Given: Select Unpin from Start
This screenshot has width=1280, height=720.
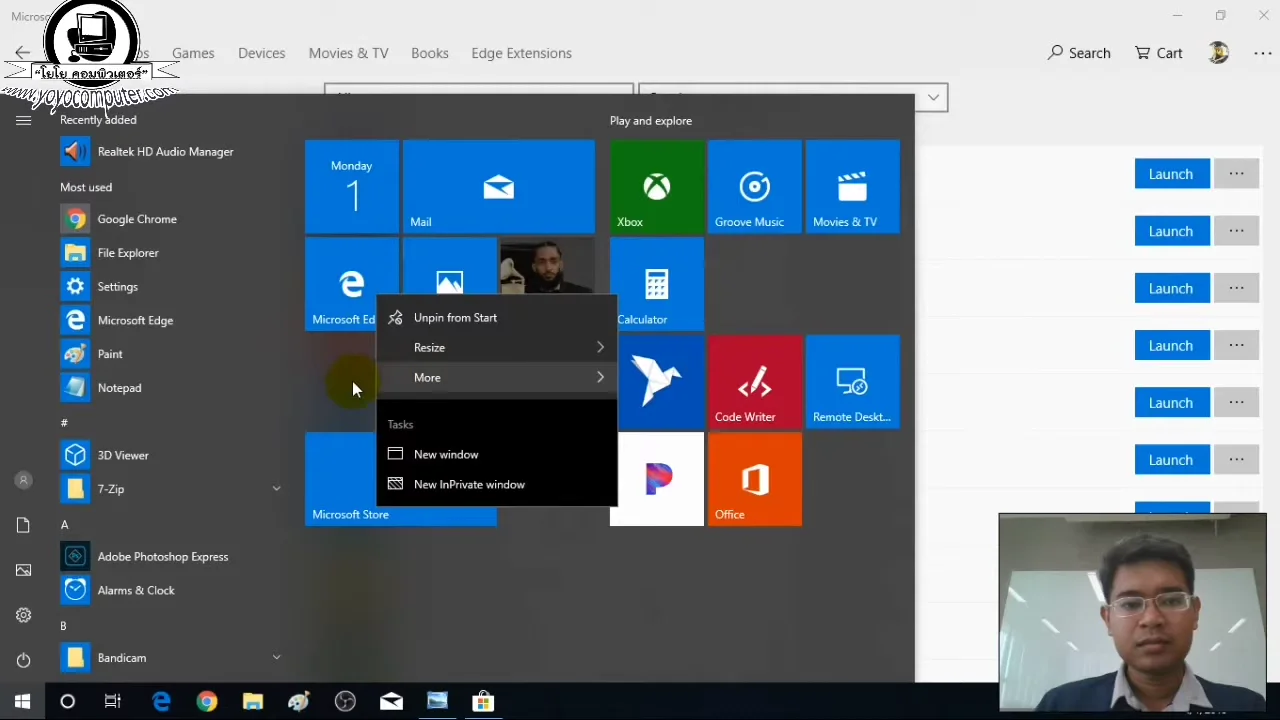Looking at the screenshot, I should click(455, 317).
